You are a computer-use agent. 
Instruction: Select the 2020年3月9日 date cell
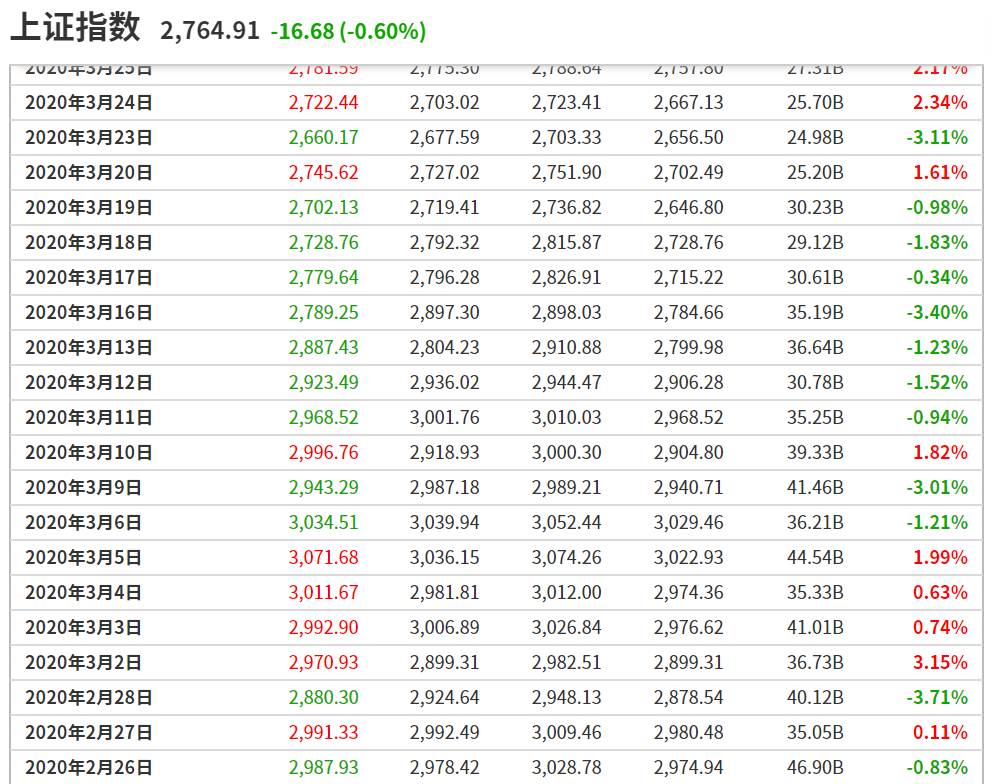[x=83, y=487]
